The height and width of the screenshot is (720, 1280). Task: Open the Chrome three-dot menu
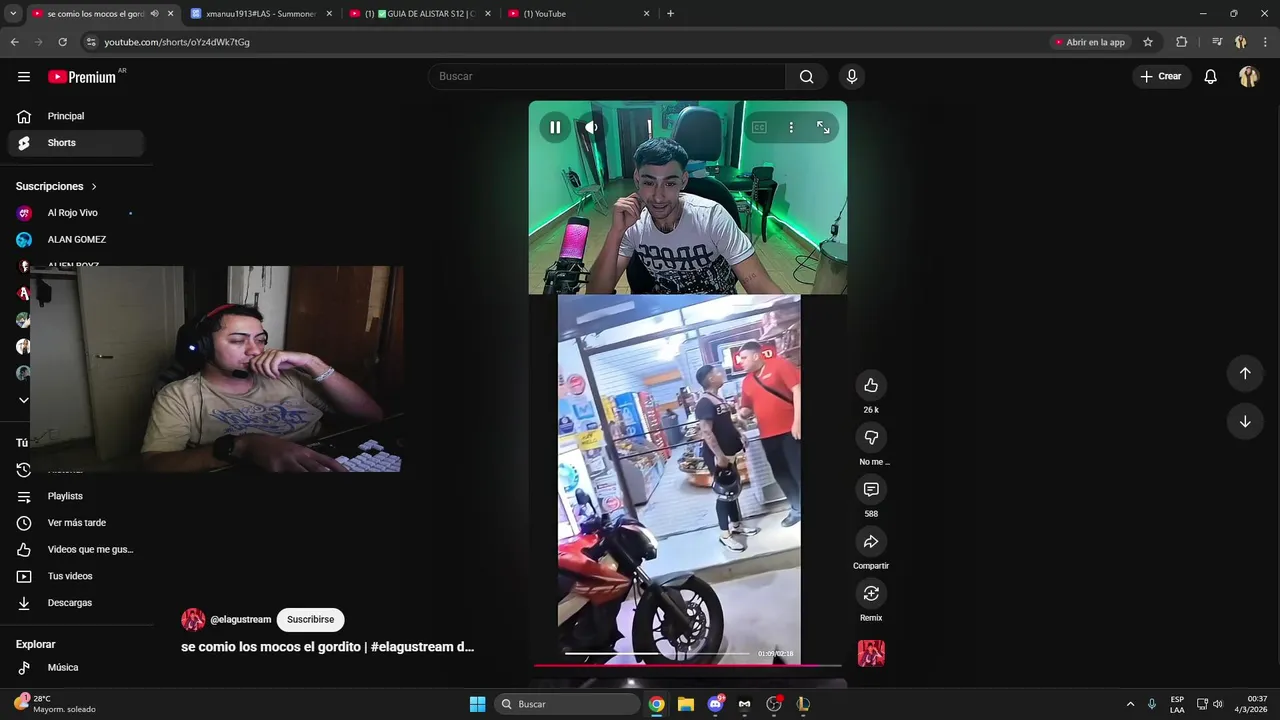tap(1266, 42)
